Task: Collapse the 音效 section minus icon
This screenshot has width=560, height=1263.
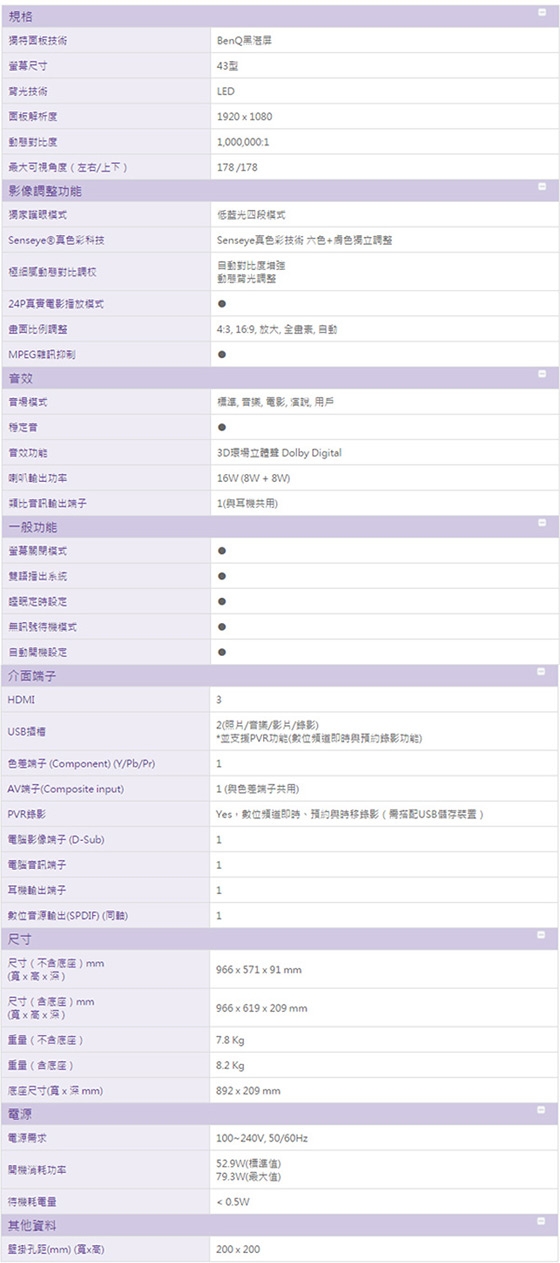Action: tap(541, 373)
